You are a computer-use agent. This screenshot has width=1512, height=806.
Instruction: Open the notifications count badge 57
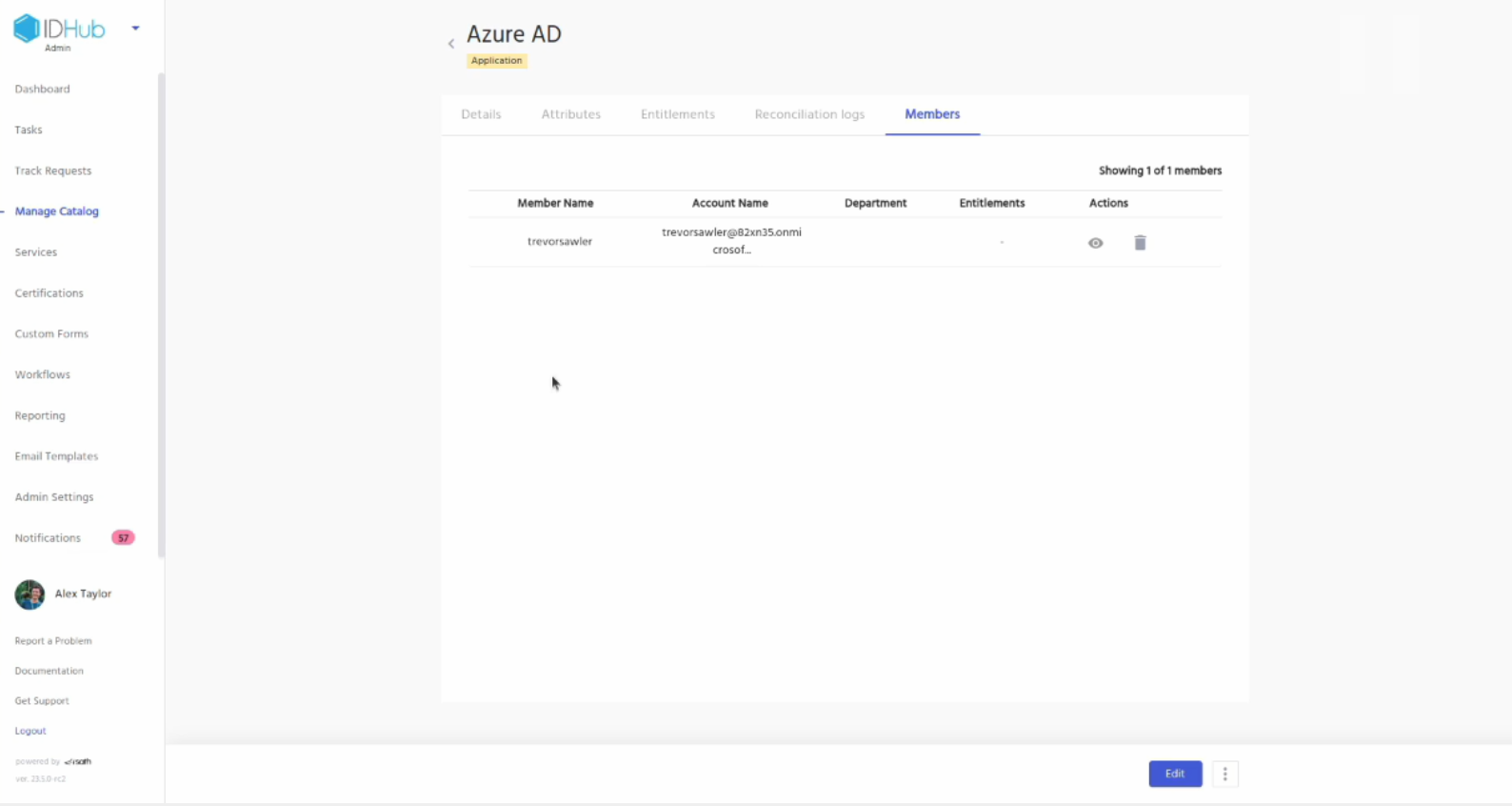coord(123,538)
